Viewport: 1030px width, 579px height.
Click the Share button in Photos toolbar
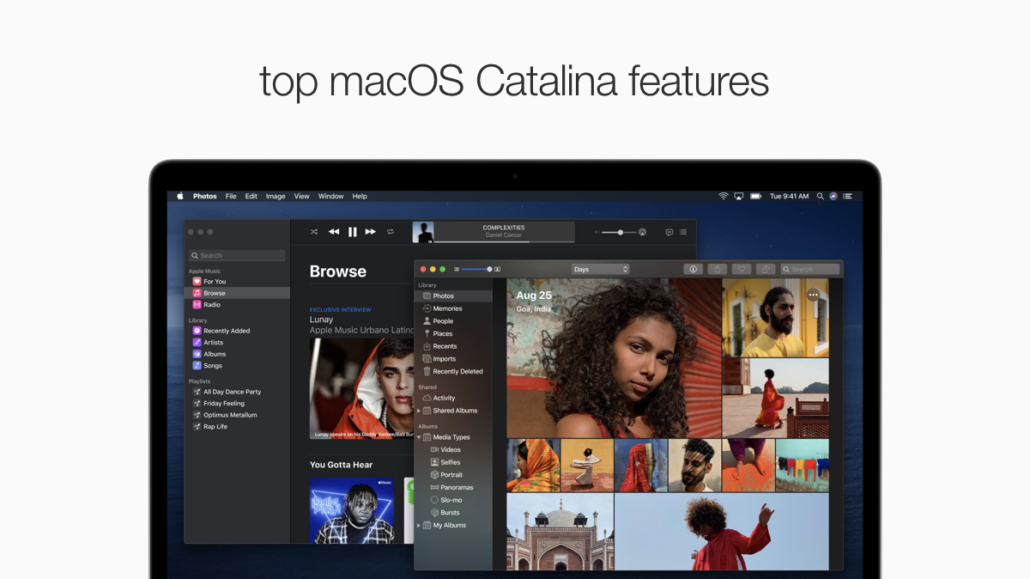(717, 269)
